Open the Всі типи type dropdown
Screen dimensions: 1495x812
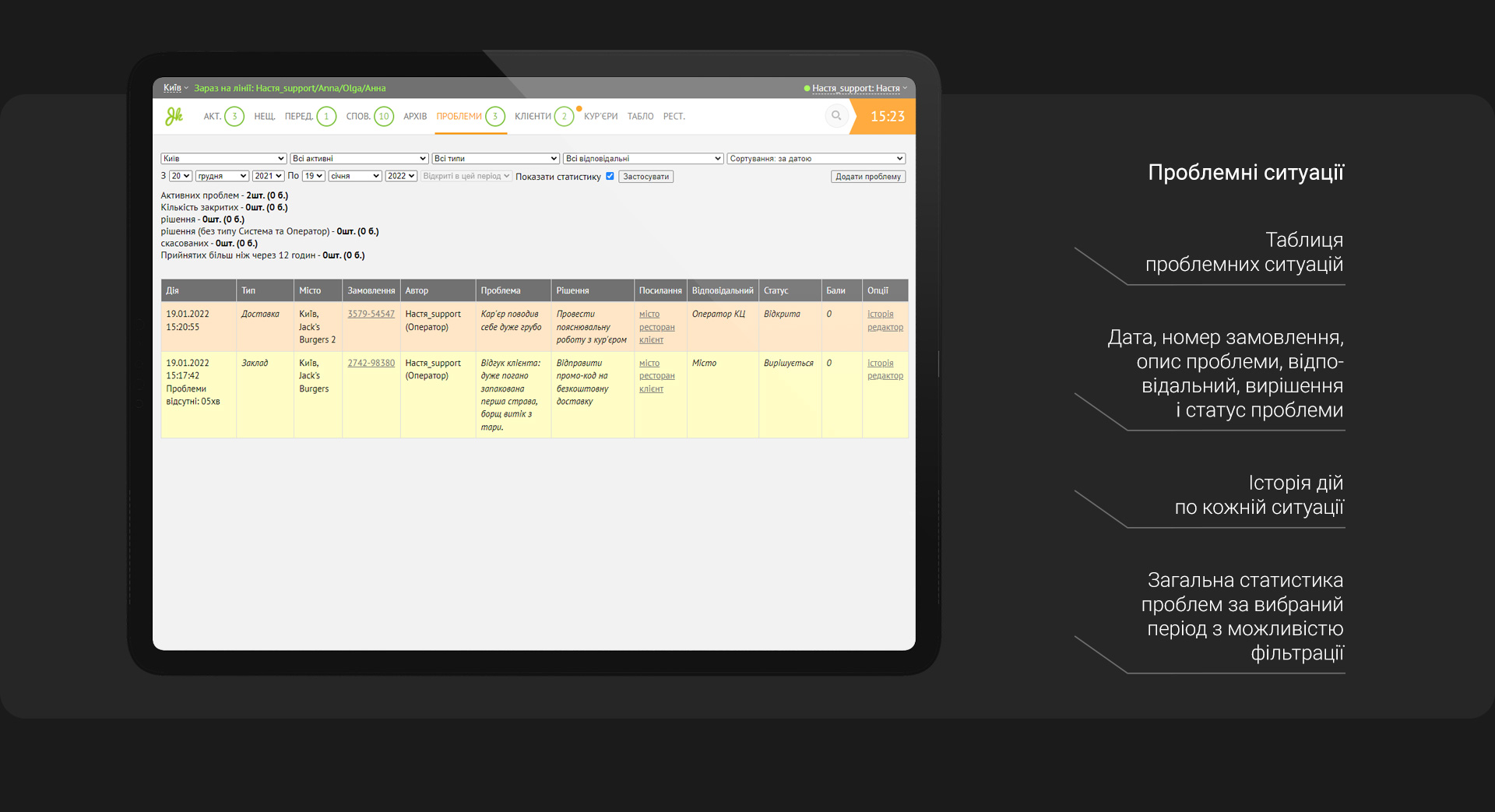click(496, 159)
